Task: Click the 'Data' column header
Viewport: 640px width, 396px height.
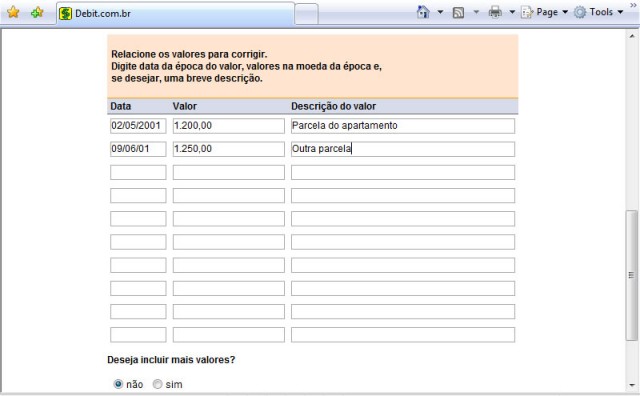Action: tap(121, 106)
